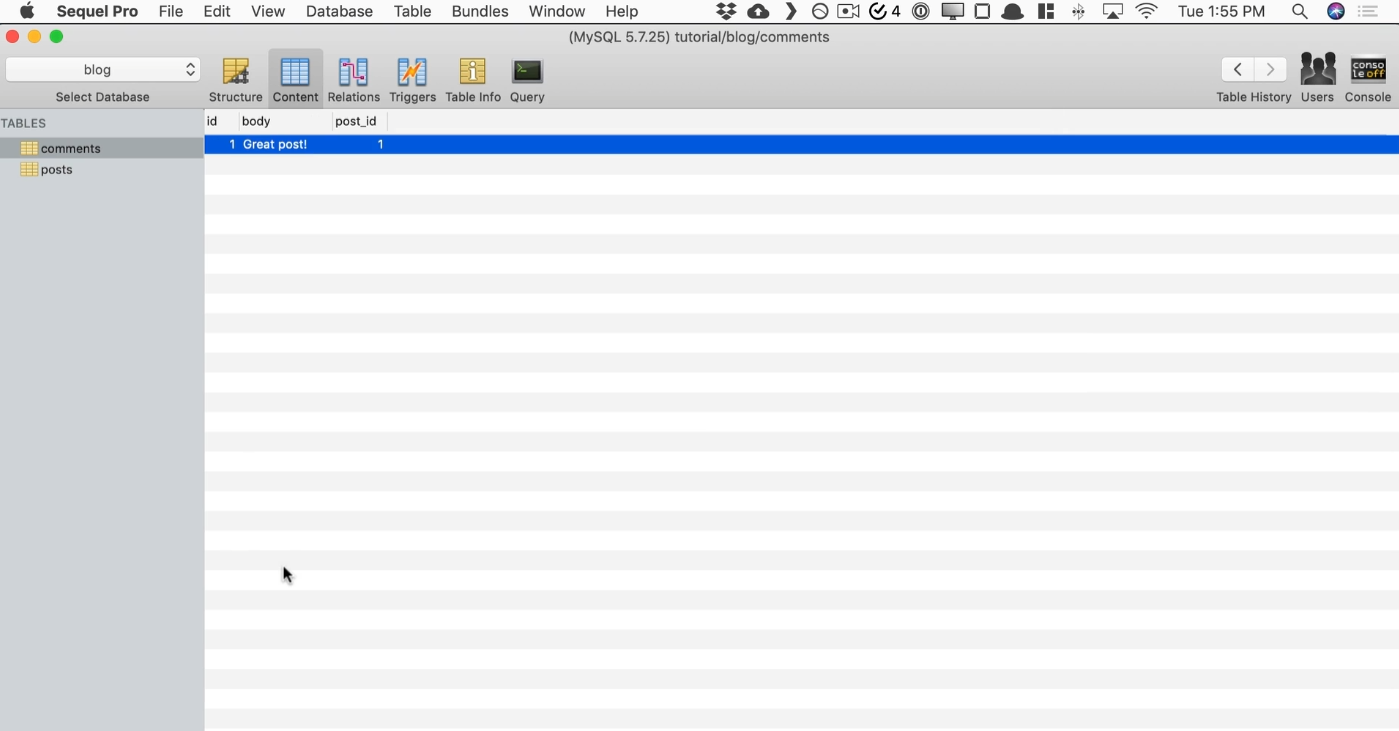Open the Wi-Fi status menu
Image resolution: width=1399 pixels, height=731 pixels.
1146,11
